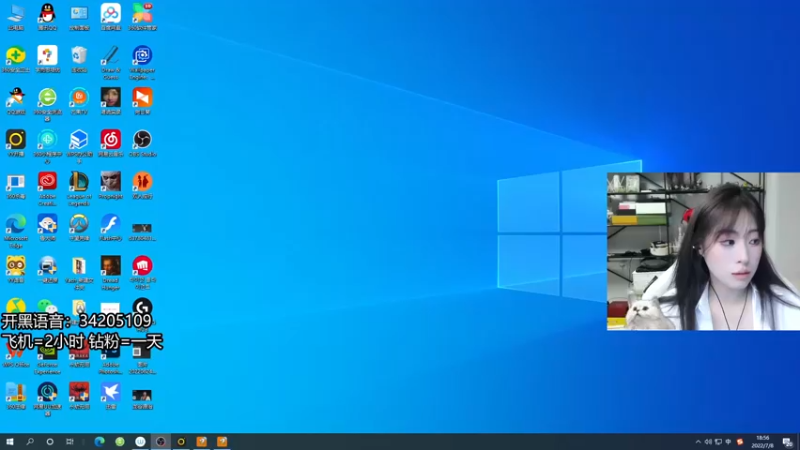Launch the black-and-yellow YY streaming icon
The width and height of the screenshot is (800, 450).
(16, 143)
